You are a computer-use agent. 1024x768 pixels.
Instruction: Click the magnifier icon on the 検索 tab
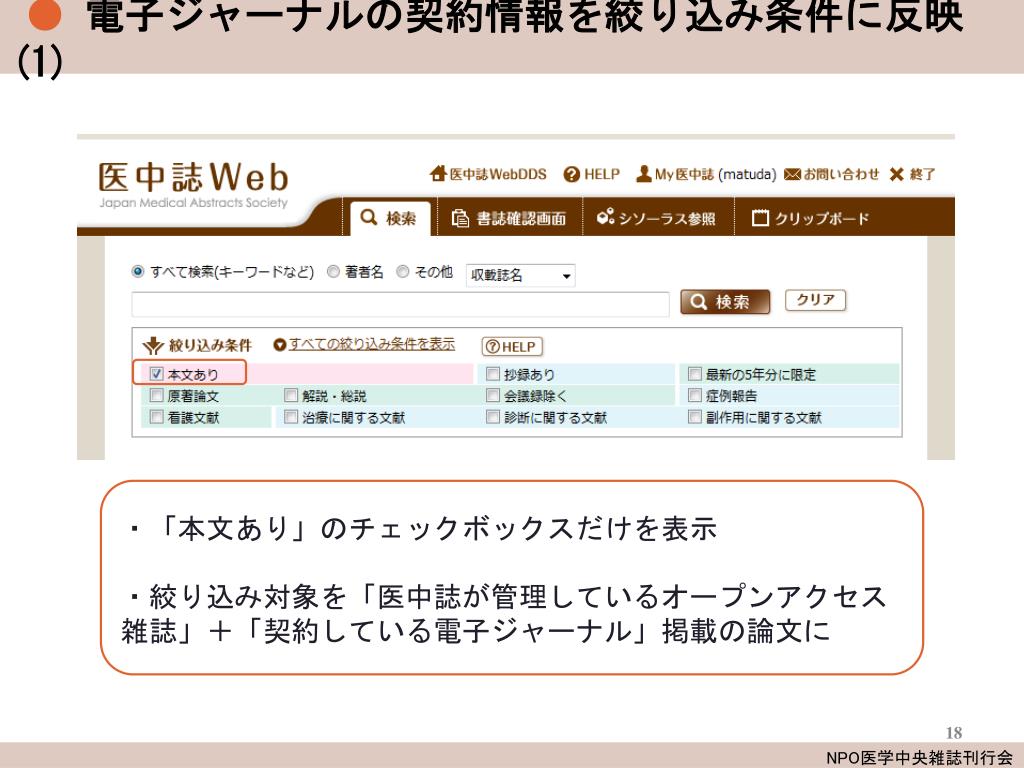pyautogui.click(x=369, y=217)
